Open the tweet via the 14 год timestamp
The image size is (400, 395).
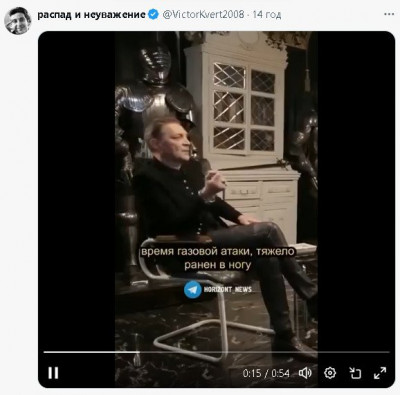[267, 15]
